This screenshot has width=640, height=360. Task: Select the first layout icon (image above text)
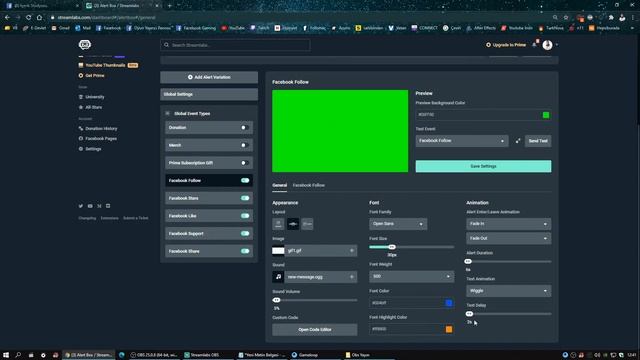pos(278,224)
